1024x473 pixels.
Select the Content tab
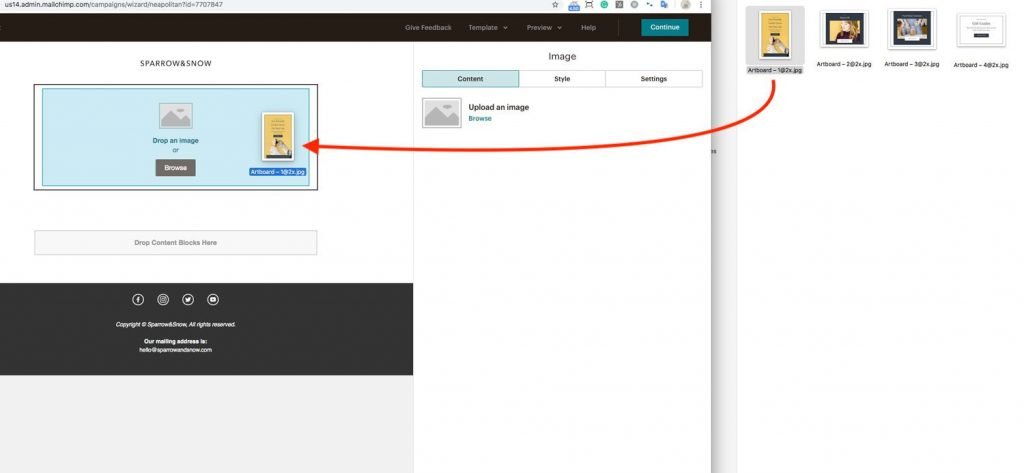pos(470,78)
